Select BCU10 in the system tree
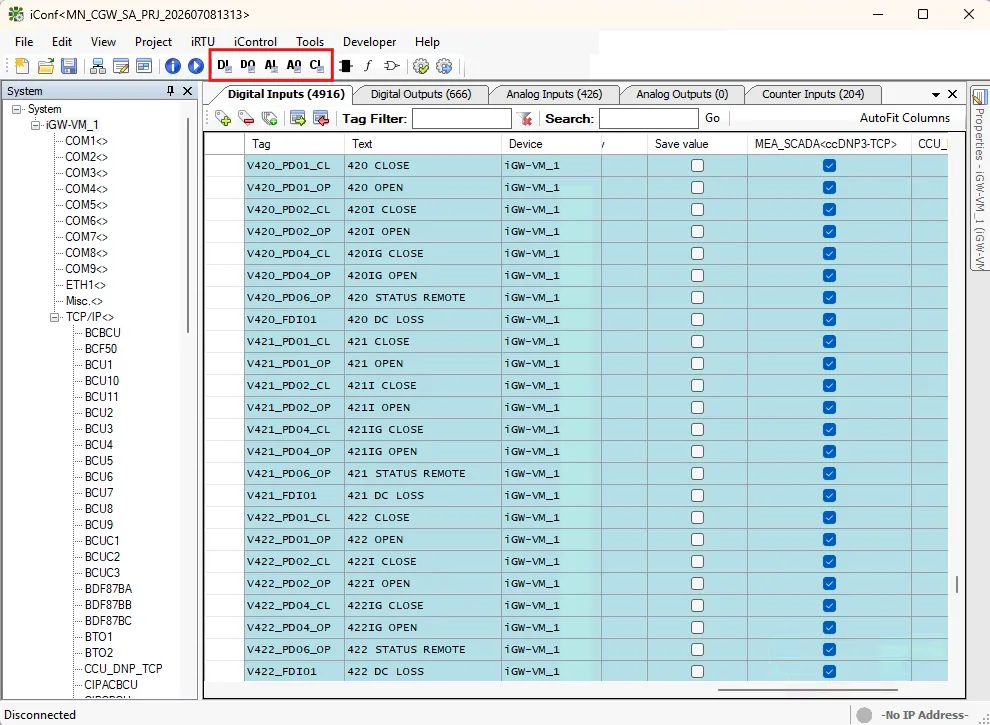The height and width of the screenshot is (725, 990). [x=102, y=381]
